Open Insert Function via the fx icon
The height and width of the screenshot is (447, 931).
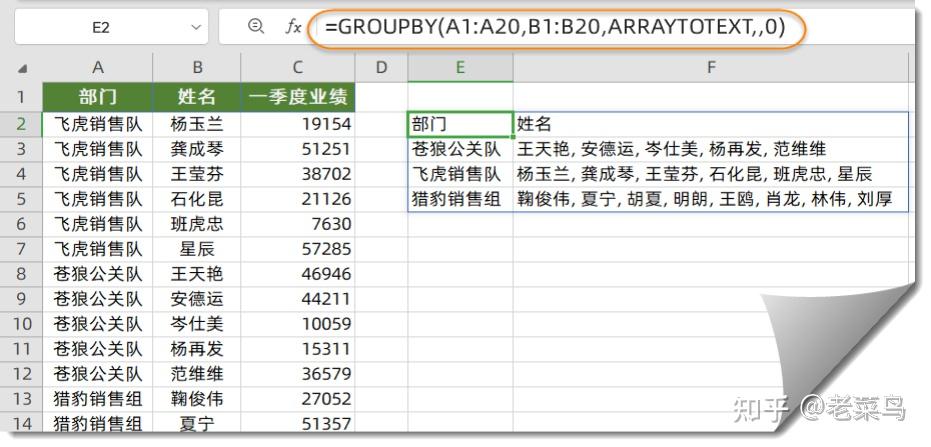point(293,27)
